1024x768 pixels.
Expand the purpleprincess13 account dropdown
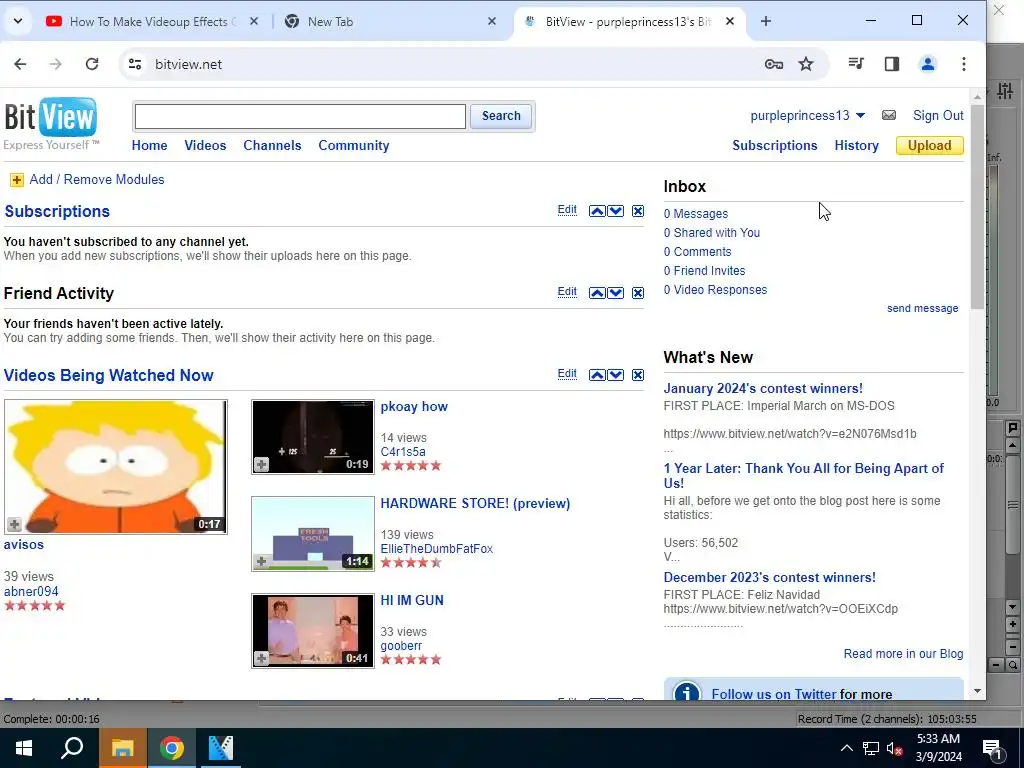[x=860, y=116]
